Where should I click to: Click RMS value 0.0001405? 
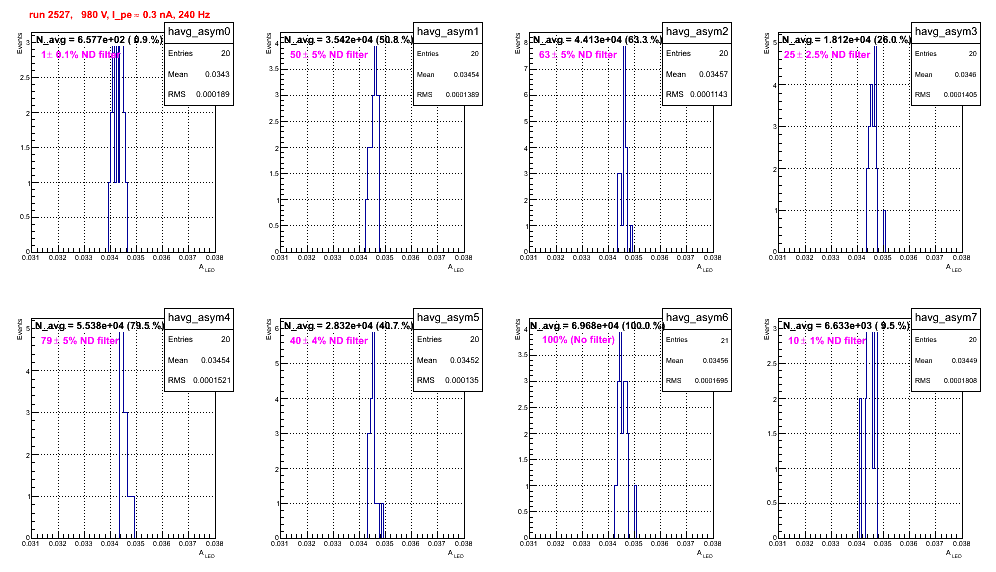[x=960, y=94]
